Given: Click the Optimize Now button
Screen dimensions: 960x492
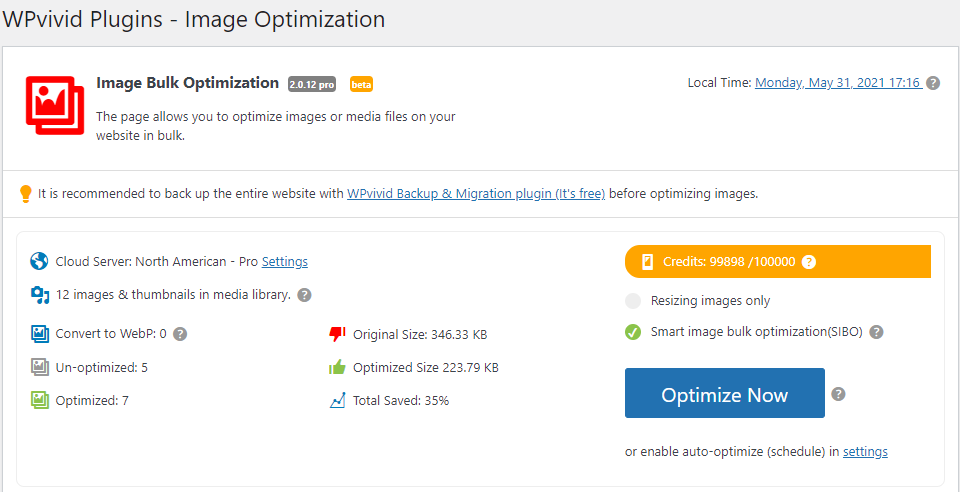Looking at the screenshot, I should [725, 393].
